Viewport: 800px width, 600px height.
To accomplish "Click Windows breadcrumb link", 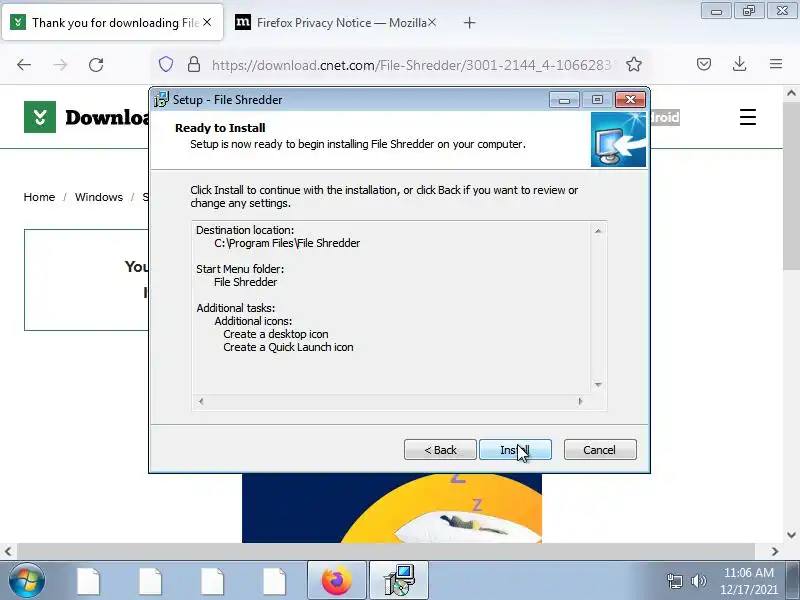I will pyautogui.click(x=99, y=197).
